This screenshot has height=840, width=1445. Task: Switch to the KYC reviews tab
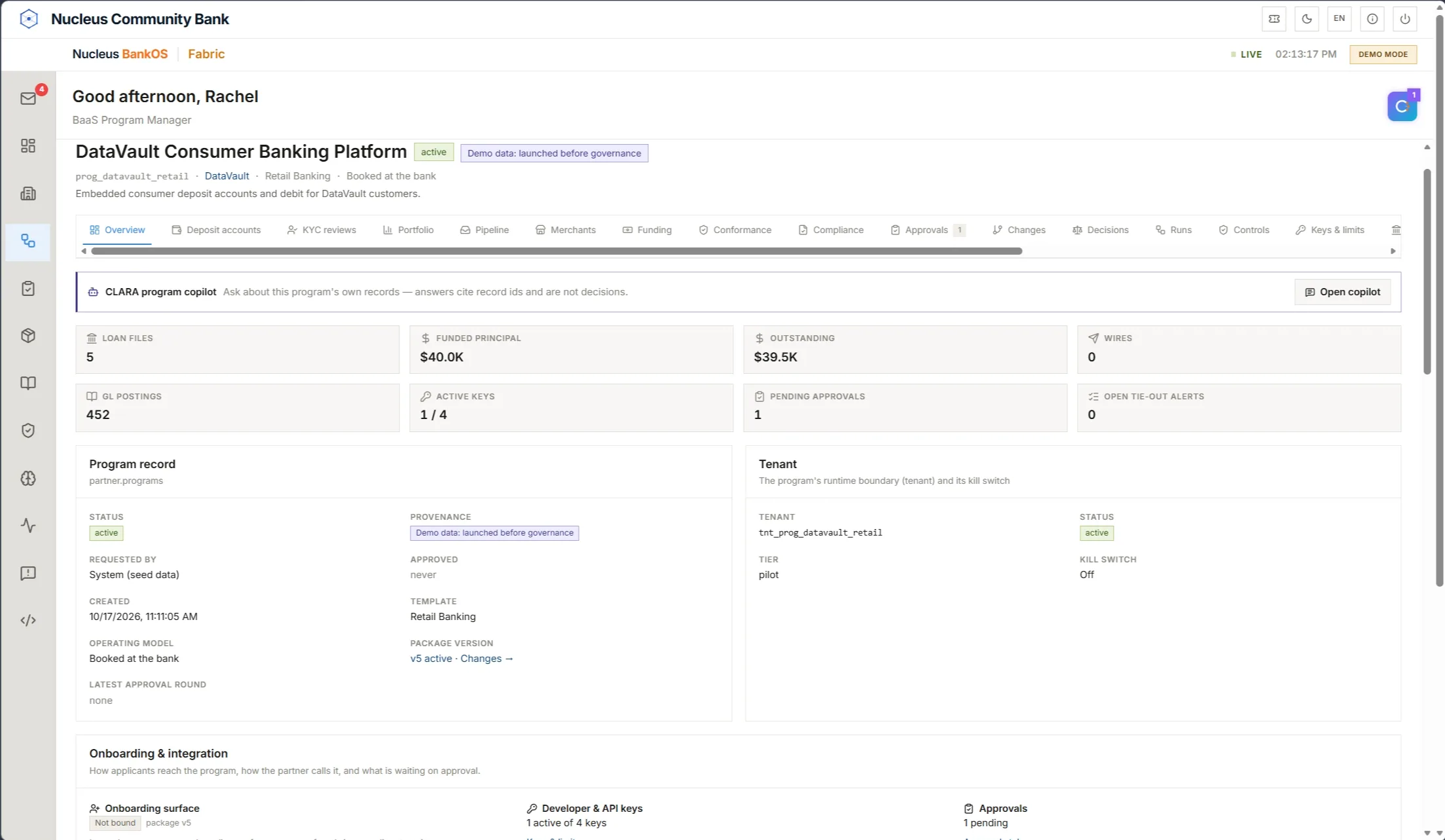(321, 230)
